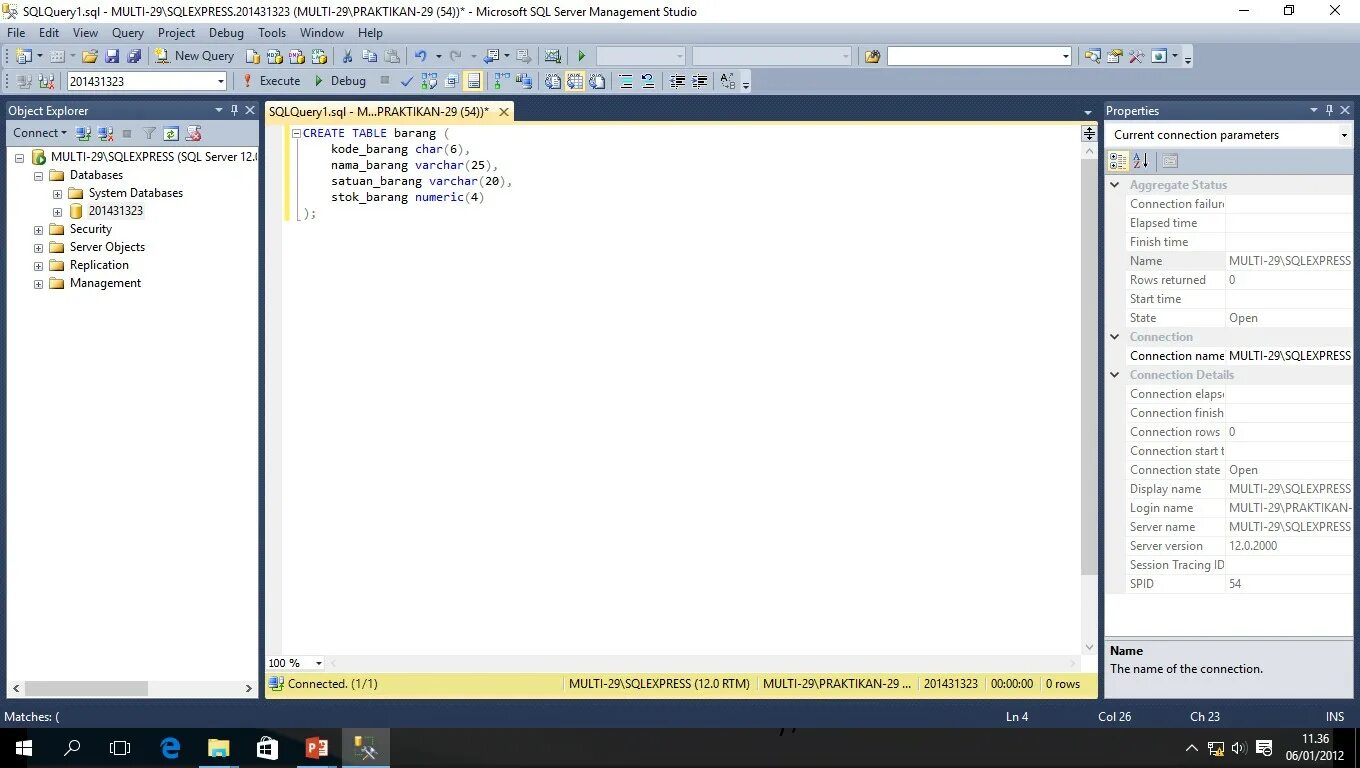Image resolution: width=1360 pixels, height=768 pixels.
Task: Toggle Results to File mode
Action: (597, 81)
